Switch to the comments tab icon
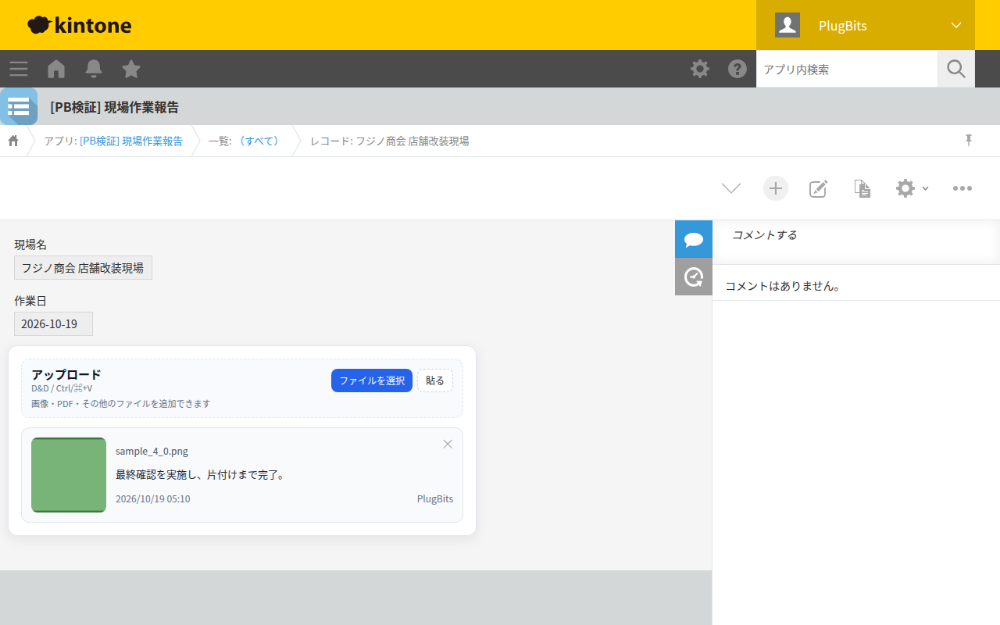Screen dimensions: 1000x625 (693, 239)
